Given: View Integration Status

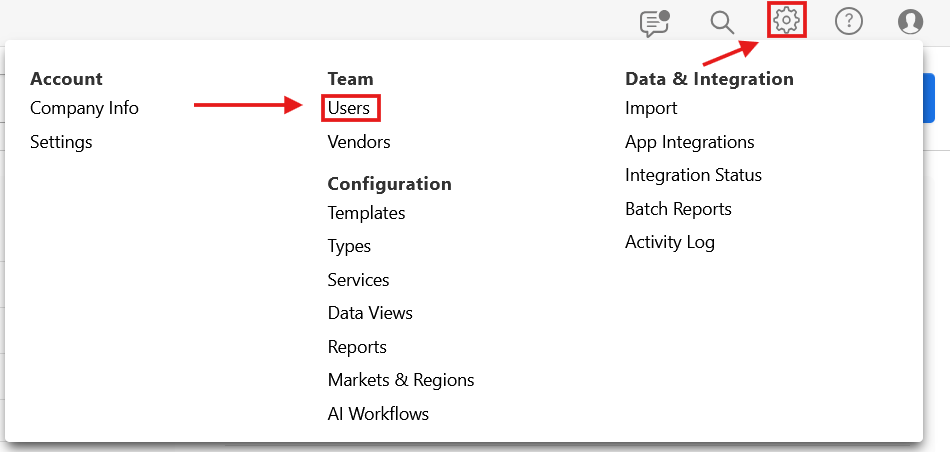Looking at the screenshot, I should 693,175.
